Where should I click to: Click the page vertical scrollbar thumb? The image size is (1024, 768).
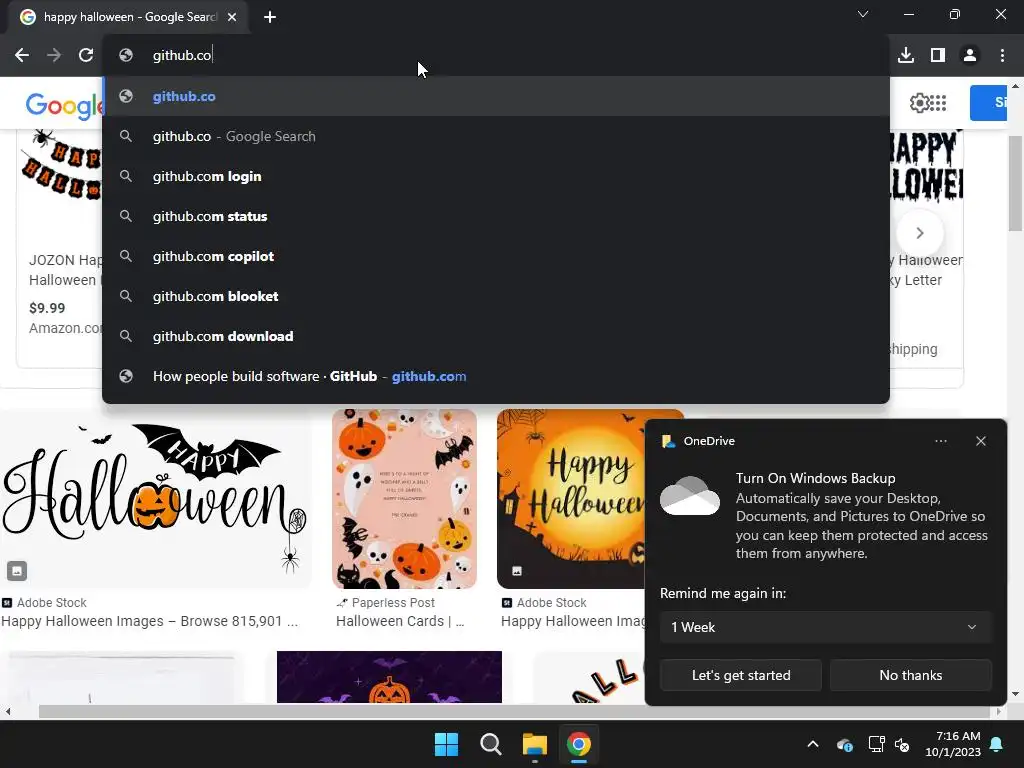click(1015, 184)
